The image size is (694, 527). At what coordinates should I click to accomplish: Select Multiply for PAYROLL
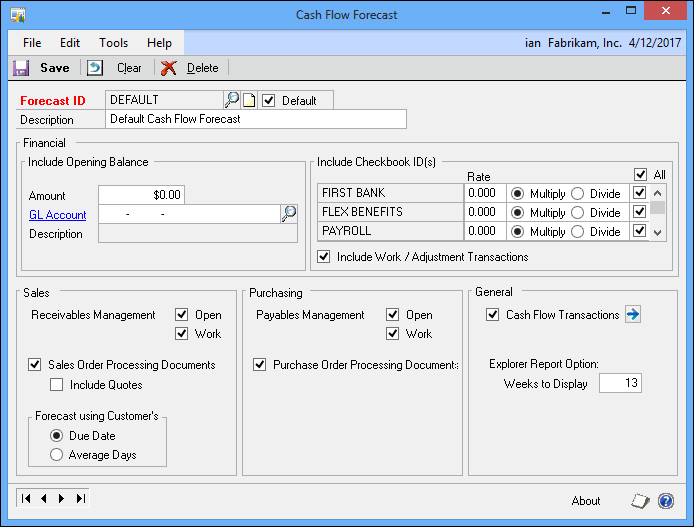(x=517, y=232)
